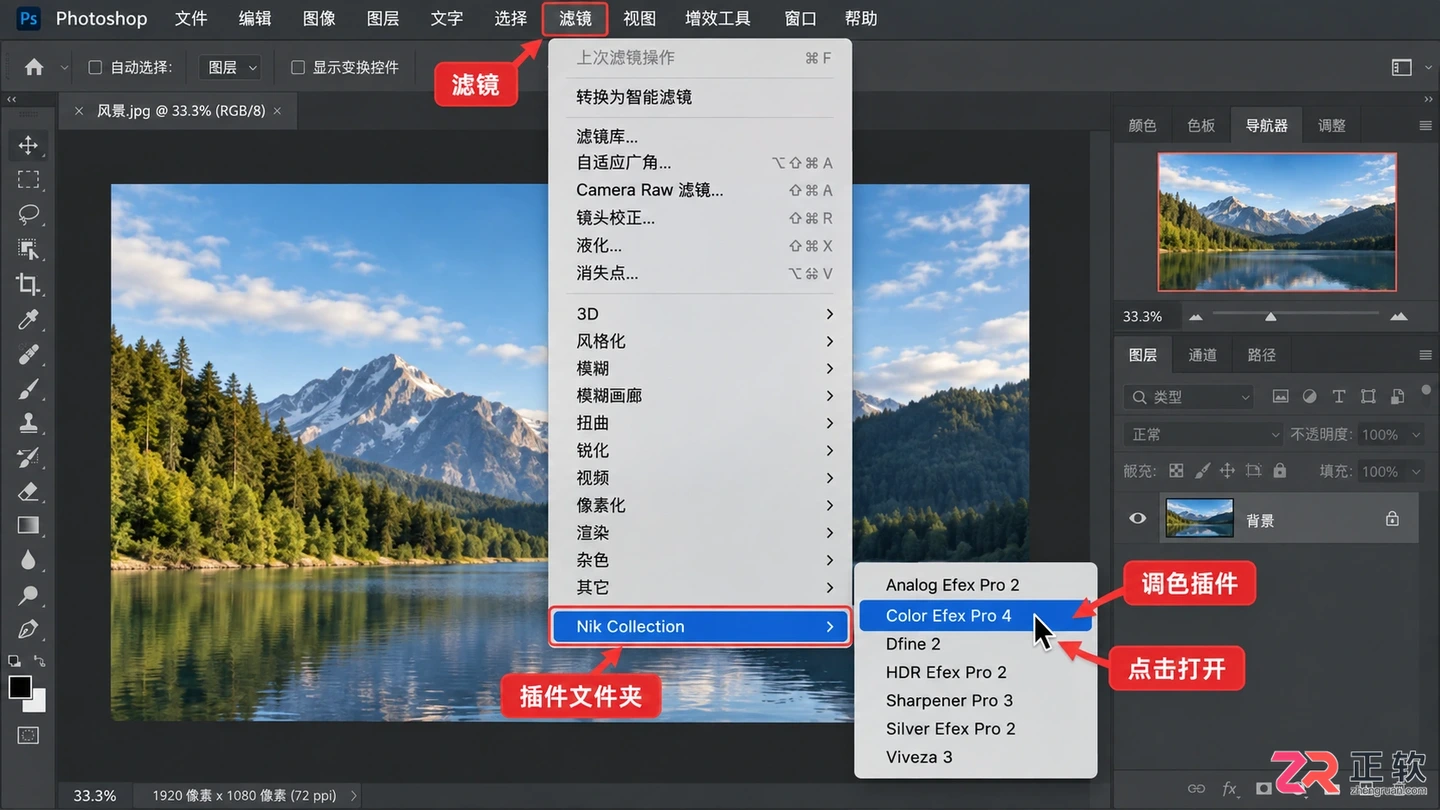Image resolution: width=1440 pixels, height=810 pixels.
Task: Enable the 自动选择 checkbox
Action: click(95, 67)
